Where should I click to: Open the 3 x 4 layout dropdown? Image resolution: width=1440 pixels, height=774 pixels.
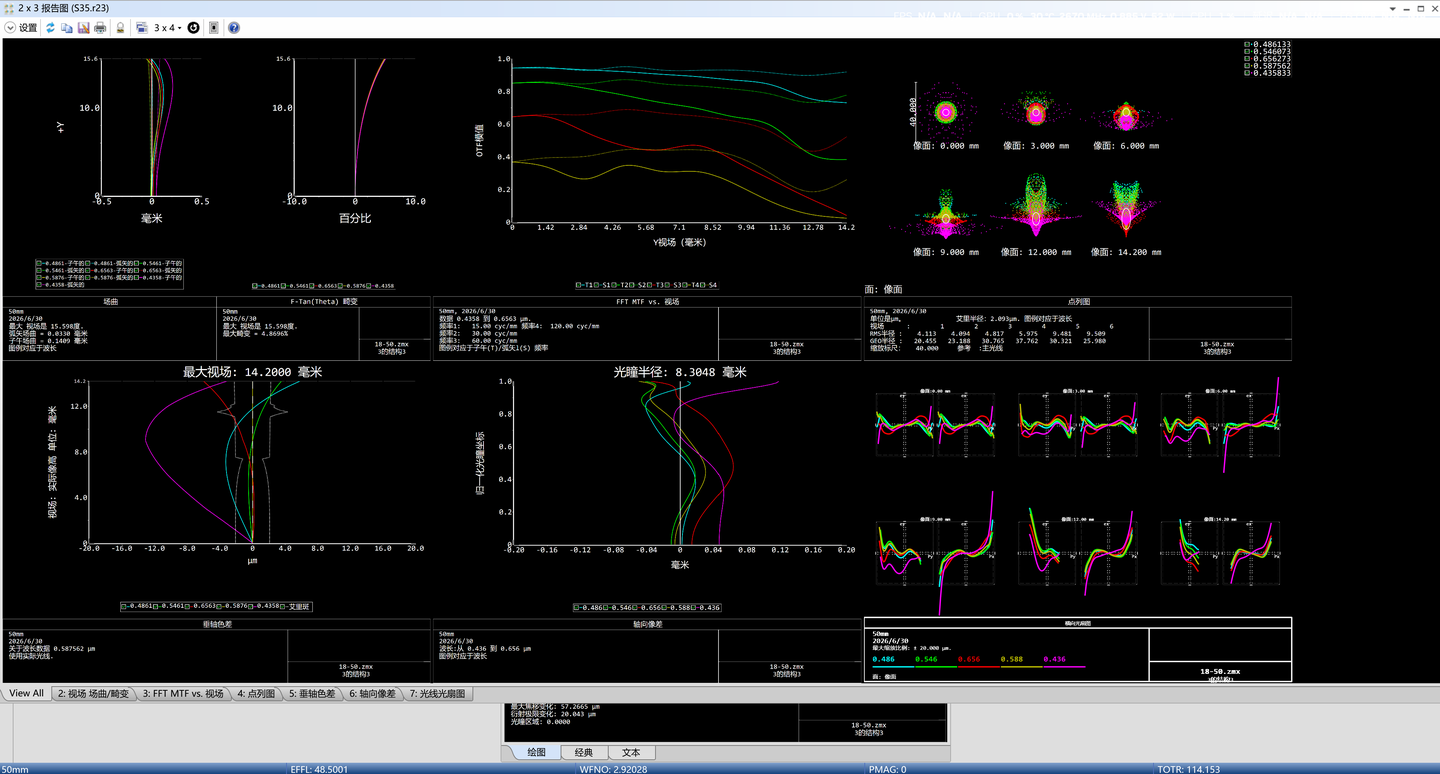[x=168, y=28]
